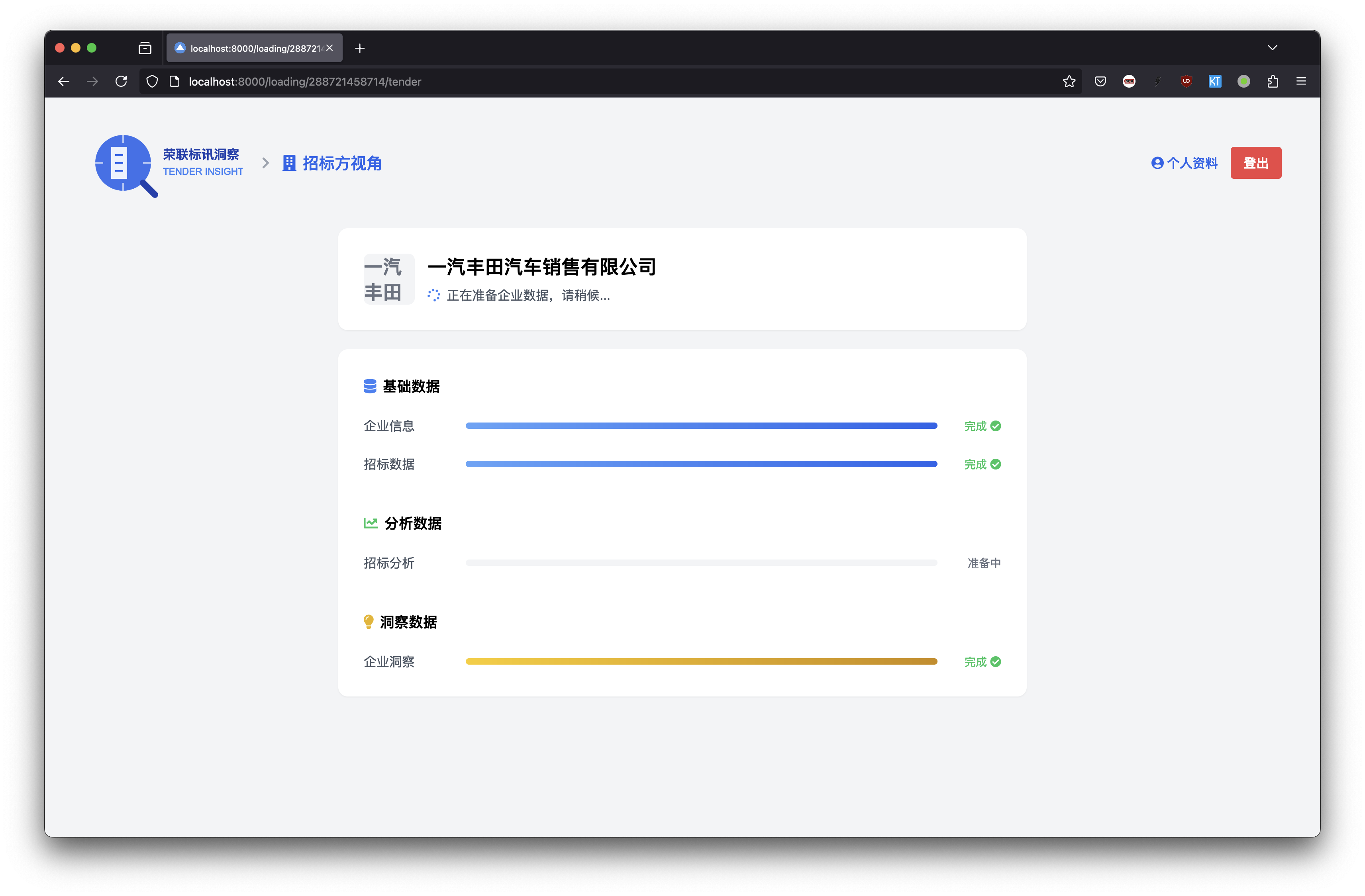Viewport: 1365px width, 896px height.
Task: Click the lightbulb icon next to 洞察数据
Action: (x=369, y=622)
